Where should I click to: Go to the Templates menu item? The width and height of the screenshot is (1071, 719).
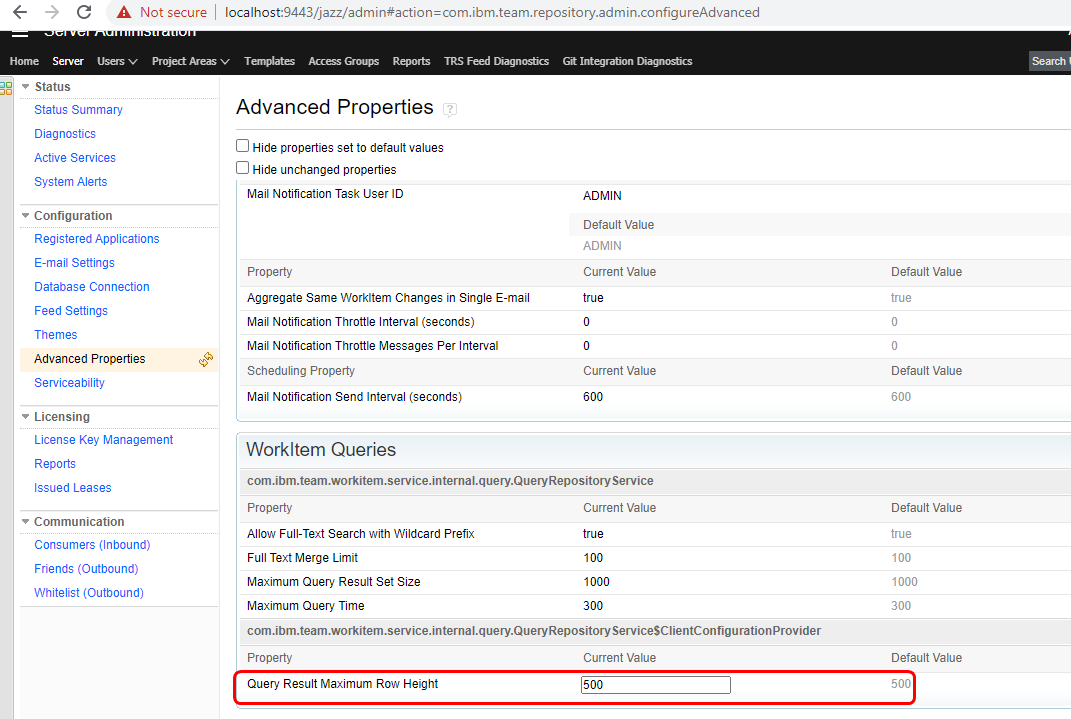[269, 61]
